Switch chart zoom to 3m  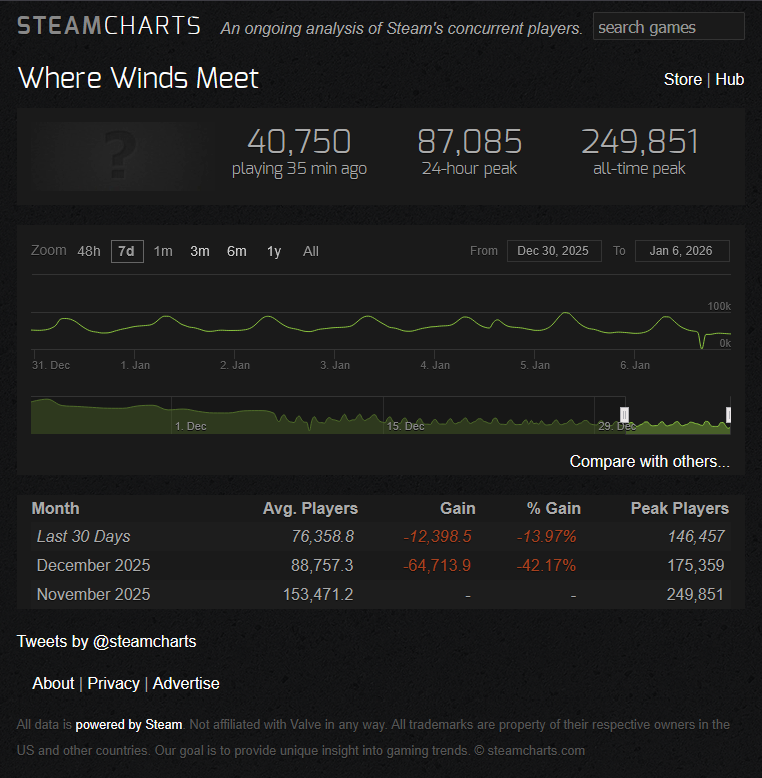200,252
